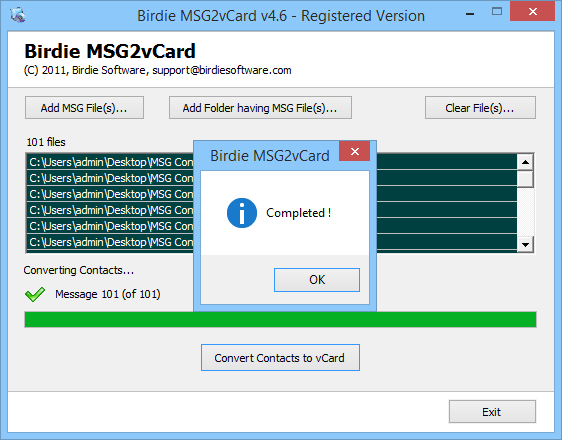Select the last visible file path row
The height and width of the screenshot is (440, 562).
[272, 242]
